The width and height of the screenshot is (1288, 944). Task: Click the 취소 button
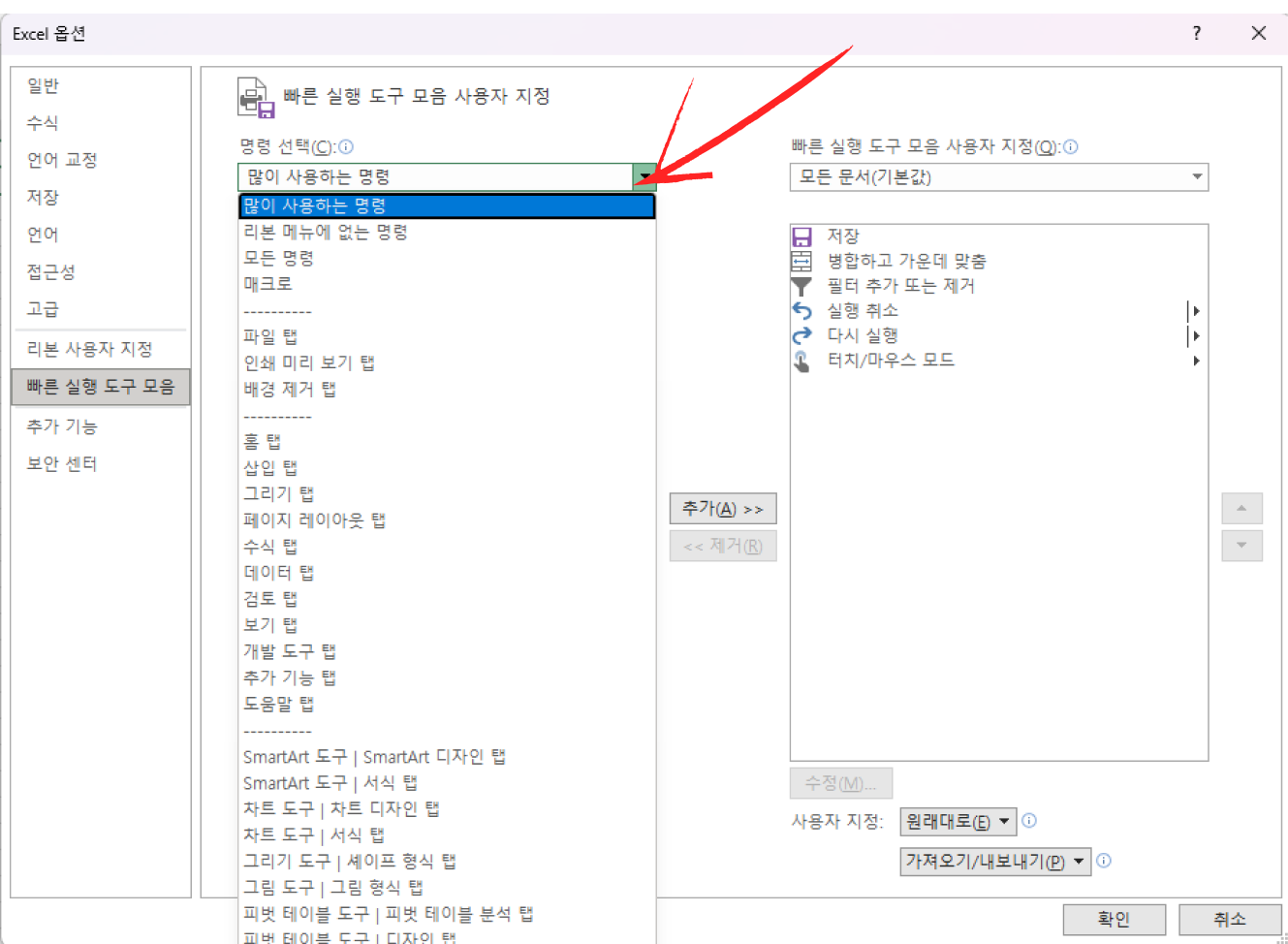[1230, 919]
